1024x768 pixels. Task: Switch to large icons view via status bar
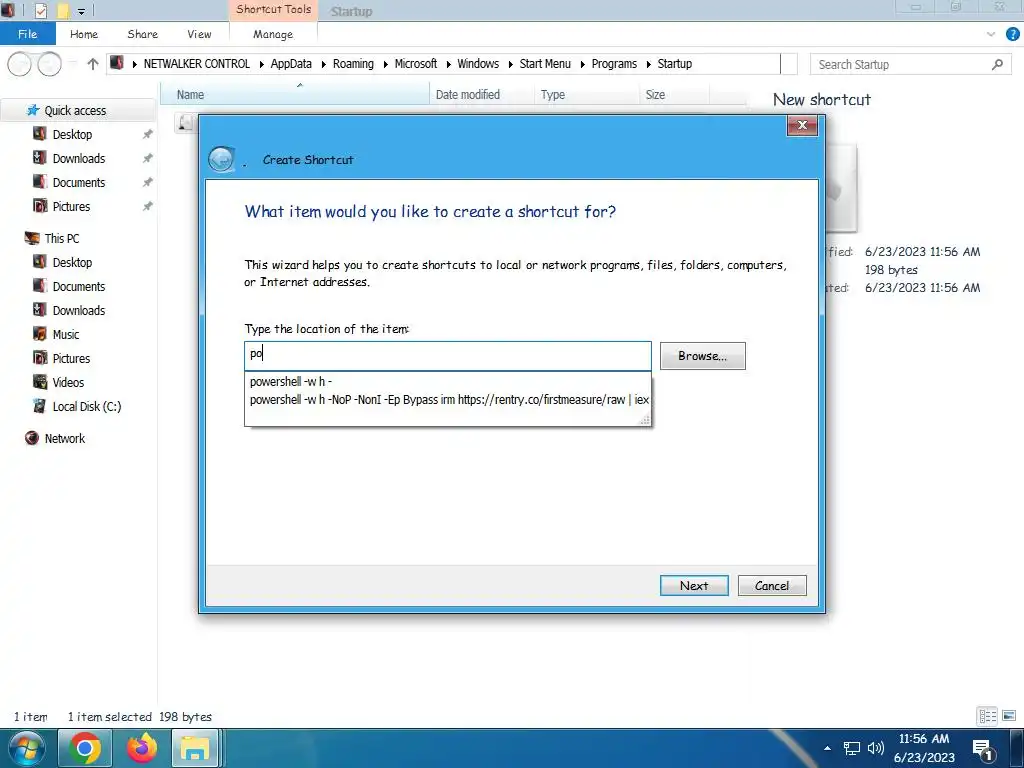tap(1009, 716)
